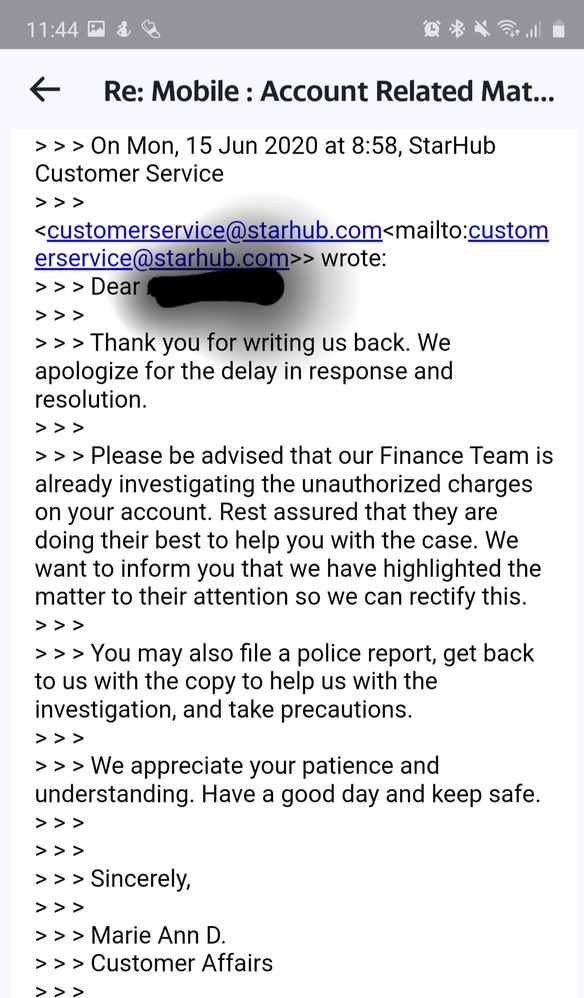Open the mailto customerservice link
Viewport: 584px width, 998px height.
point(291,244)
